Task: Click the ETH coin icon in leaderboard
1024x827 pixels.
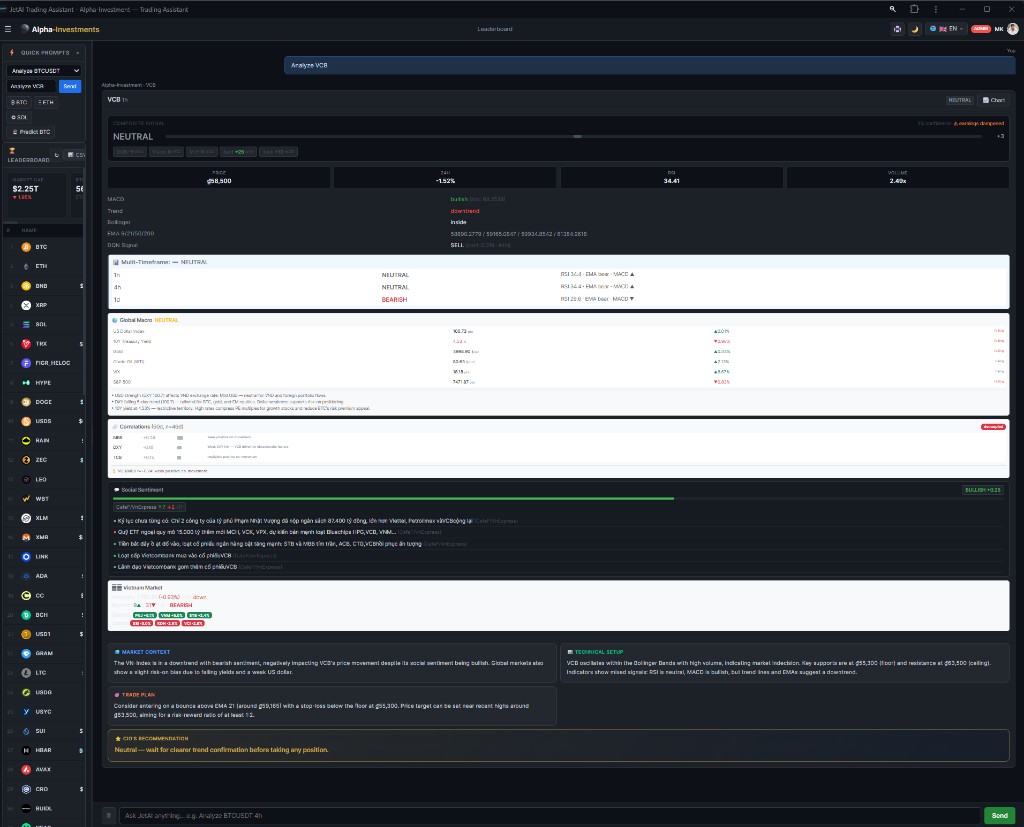Action: coord(26,267)
